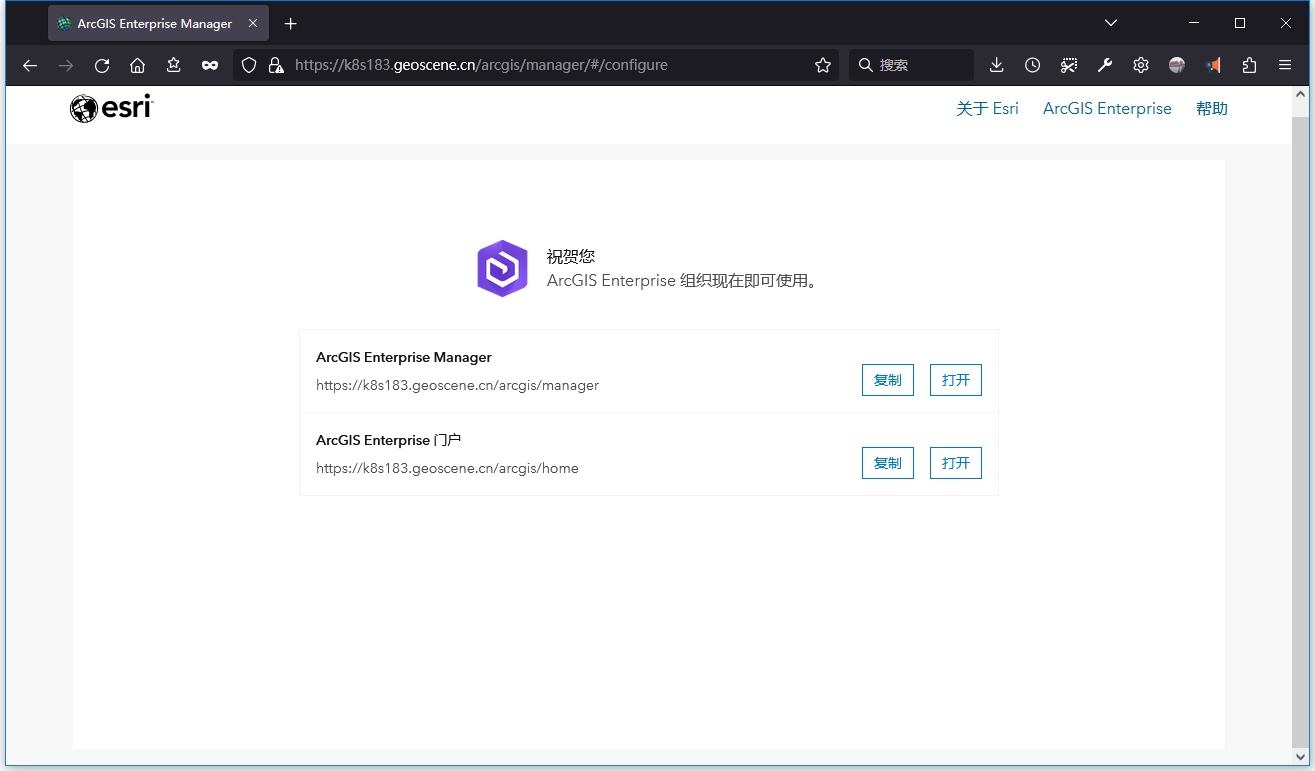1315x771 pixels.
Task: Expand the list all tabs chevron
Action: [1111, 23]
